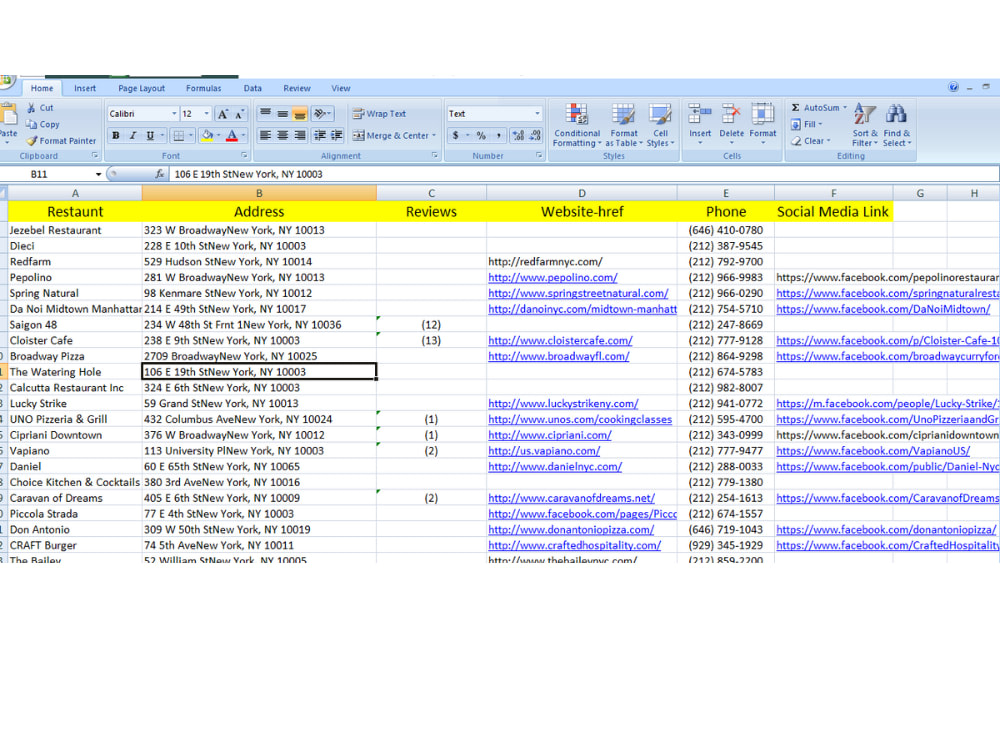The width and height of the screenshot is (1000, 750).
Task: Click the Excel Help question icon
Action: [x=953, y=87]
